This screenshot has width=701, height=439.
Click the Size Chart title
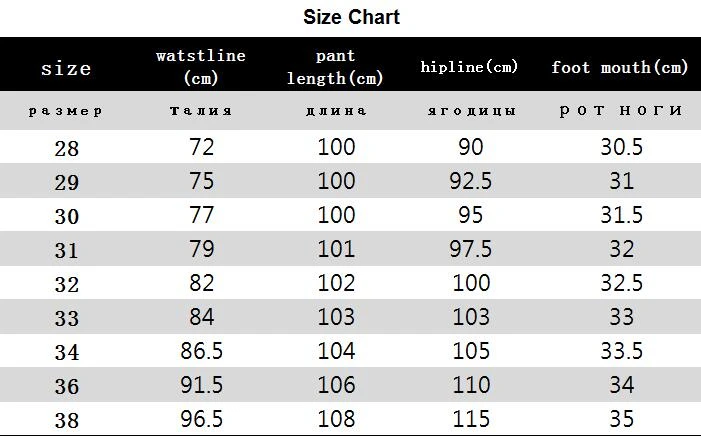click(351, 17)
